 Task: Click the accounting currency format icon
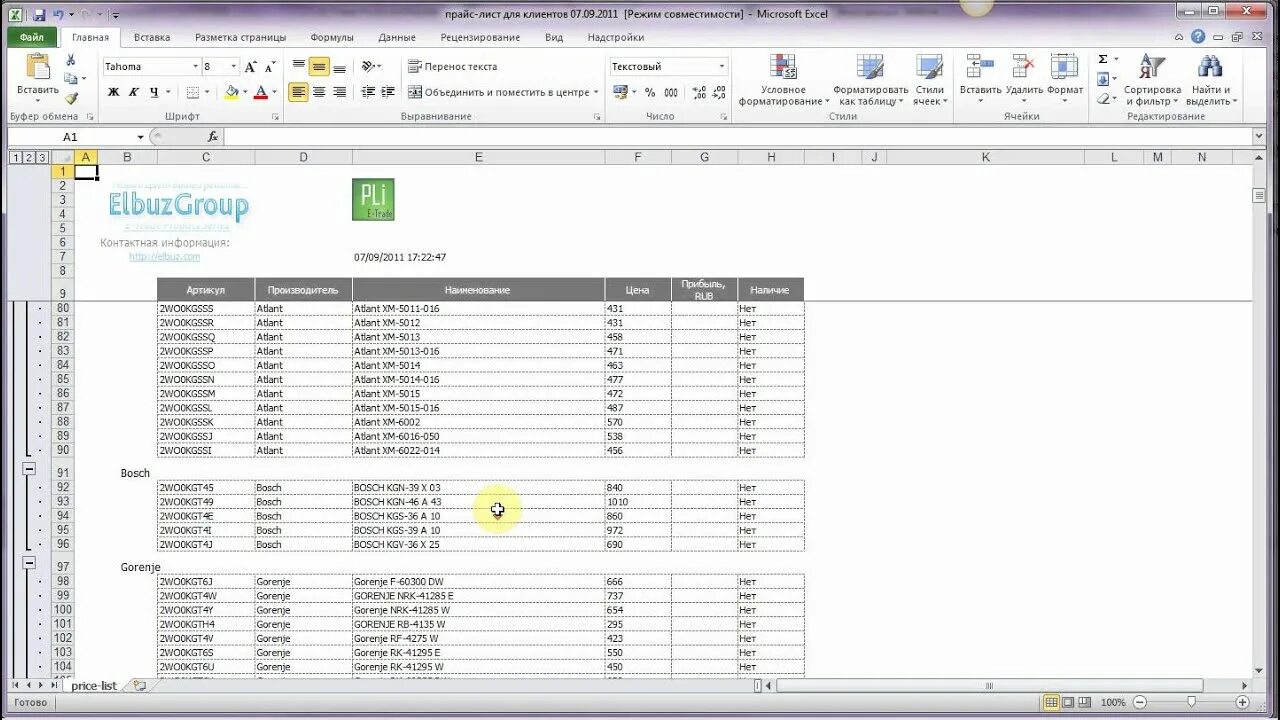(x=621, y=92)
